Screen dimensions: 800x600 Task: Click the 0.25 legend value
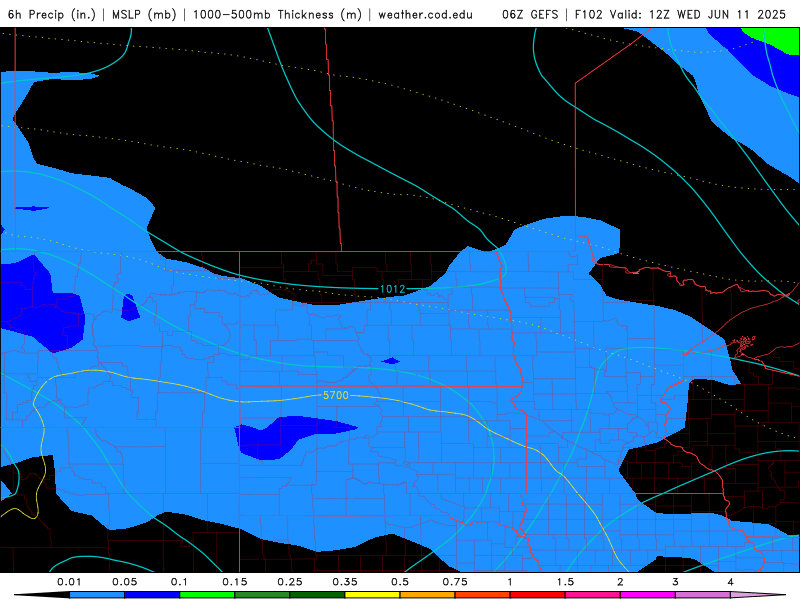(290, 582)
